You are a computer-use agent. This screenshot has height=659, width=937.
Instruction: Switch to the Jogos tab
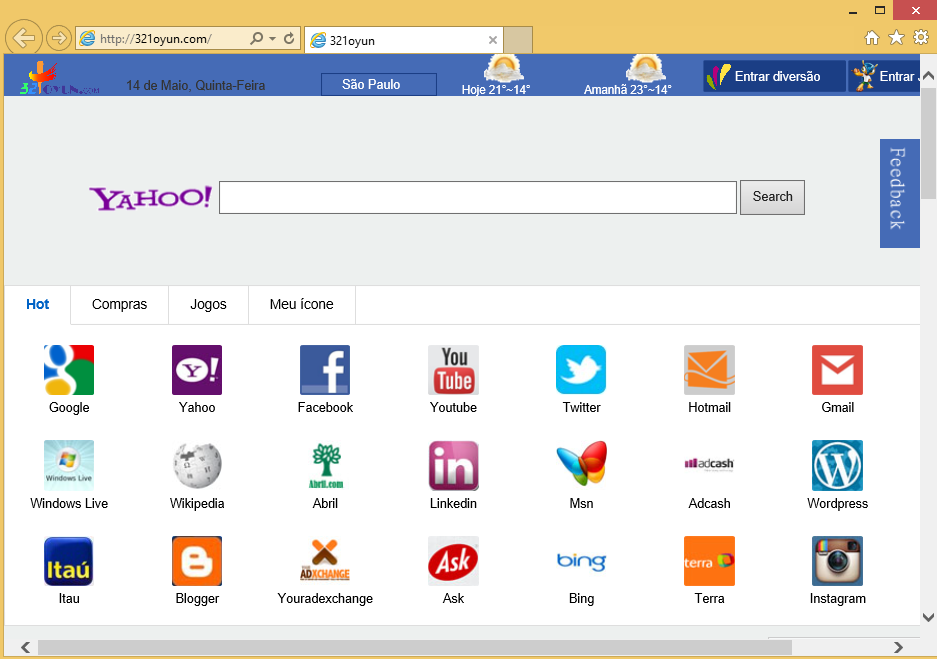[x=208, y=305]
